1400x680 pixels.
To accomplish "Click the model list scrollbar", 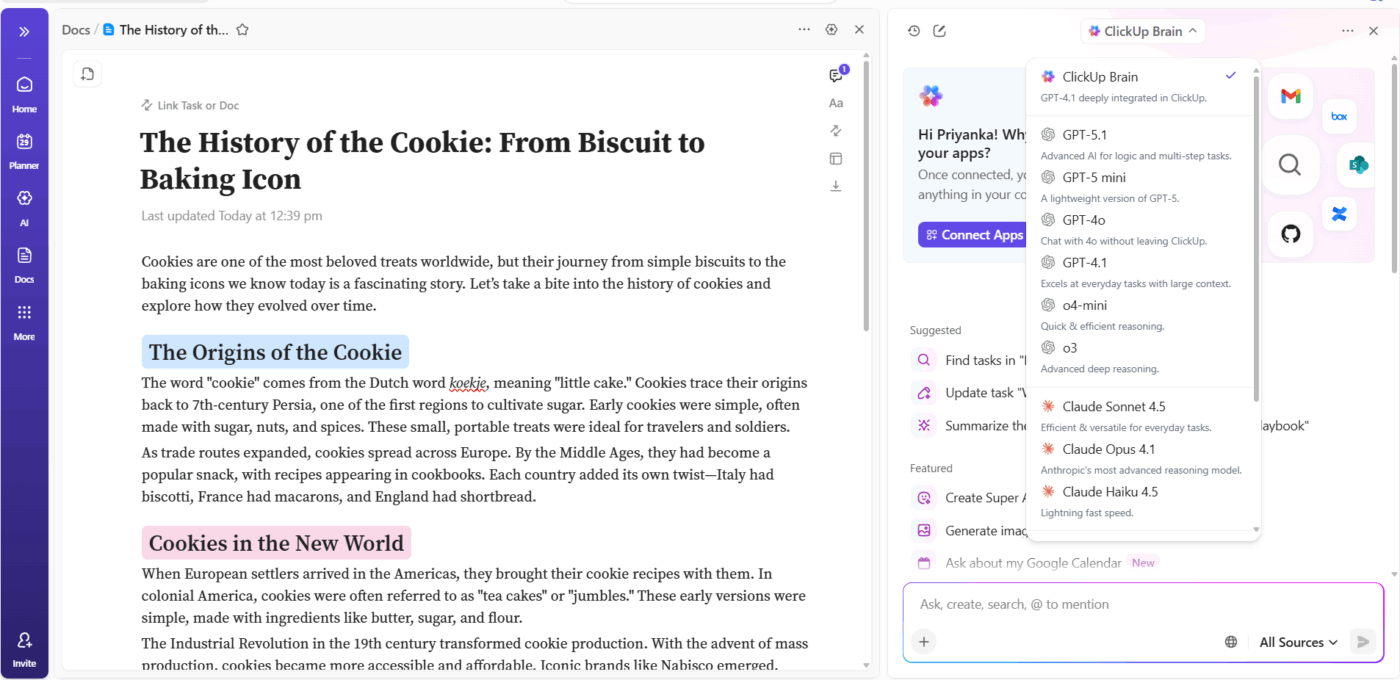I will coord(1256,240).
